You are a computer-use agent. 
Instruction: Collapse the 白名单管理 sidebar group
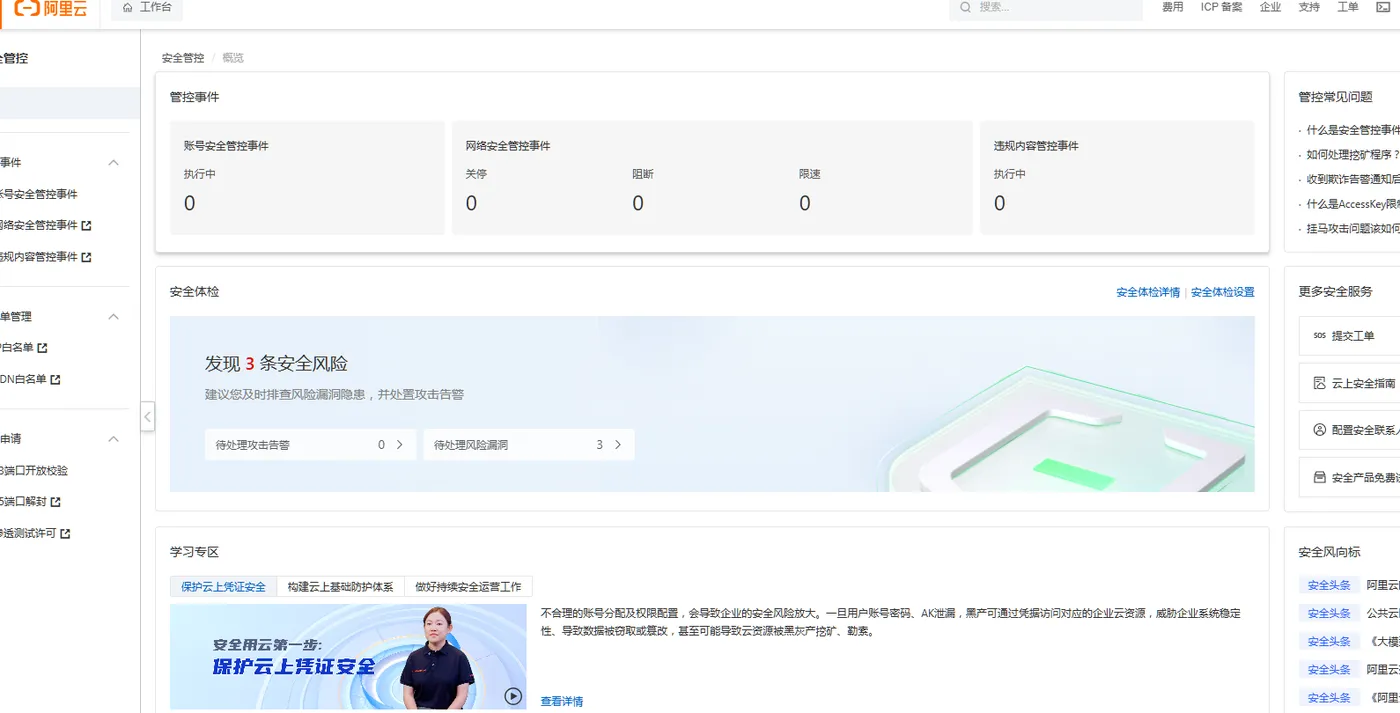114,317
